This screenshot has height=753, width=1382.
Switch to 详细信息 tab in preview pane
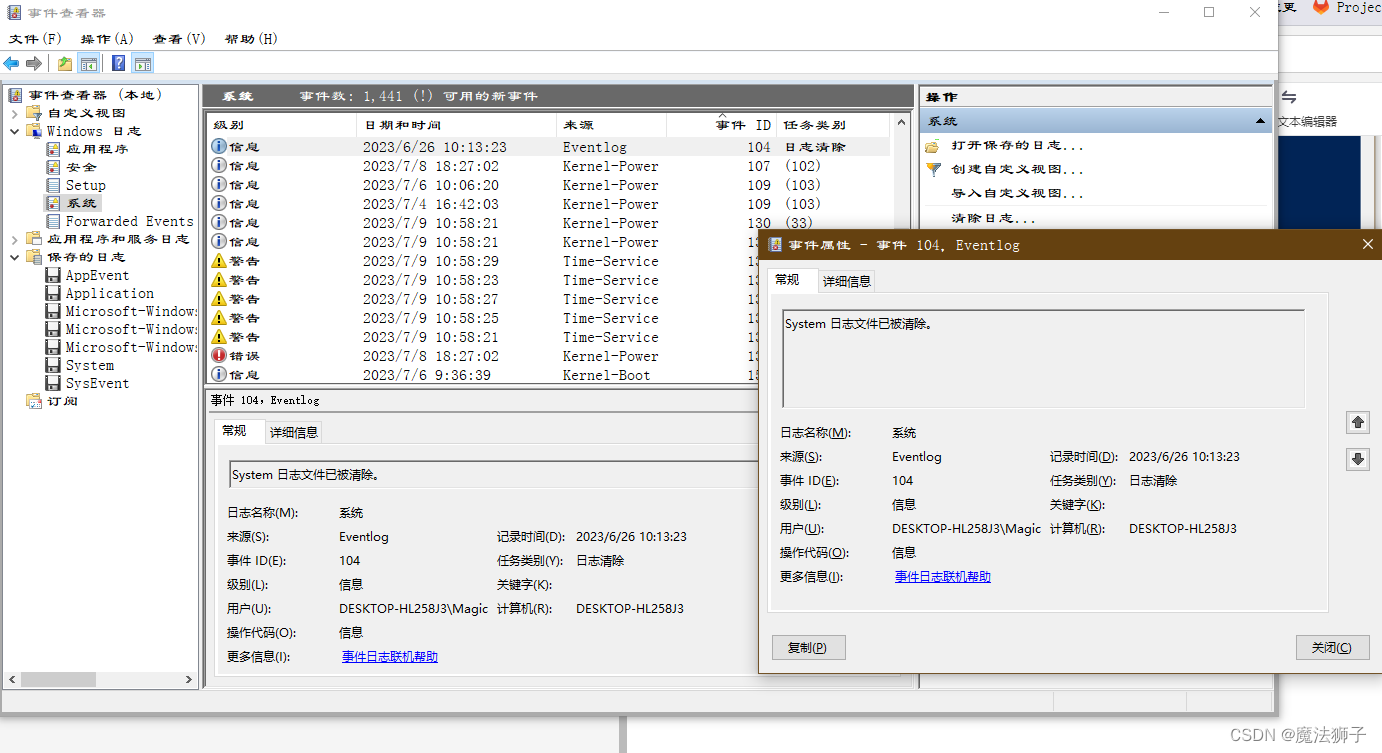(x=294, y=432)
